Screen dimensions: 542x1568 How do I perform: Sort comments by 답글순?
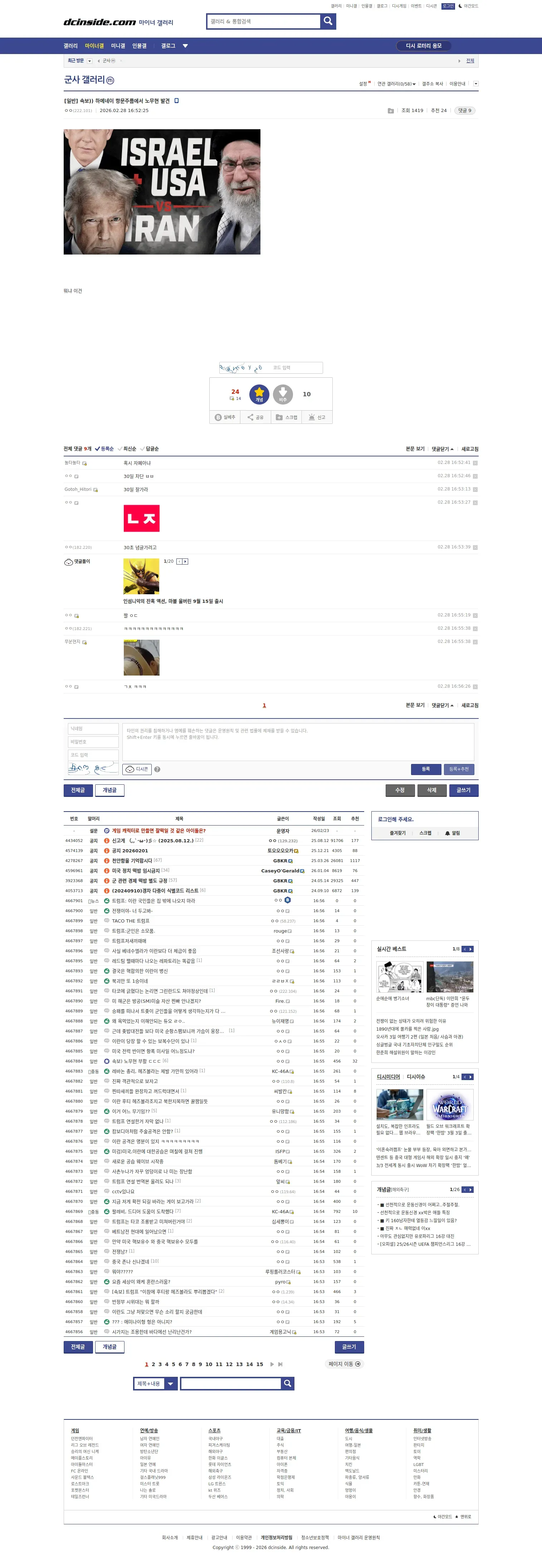pyautogui.click(x=150, y=449)
